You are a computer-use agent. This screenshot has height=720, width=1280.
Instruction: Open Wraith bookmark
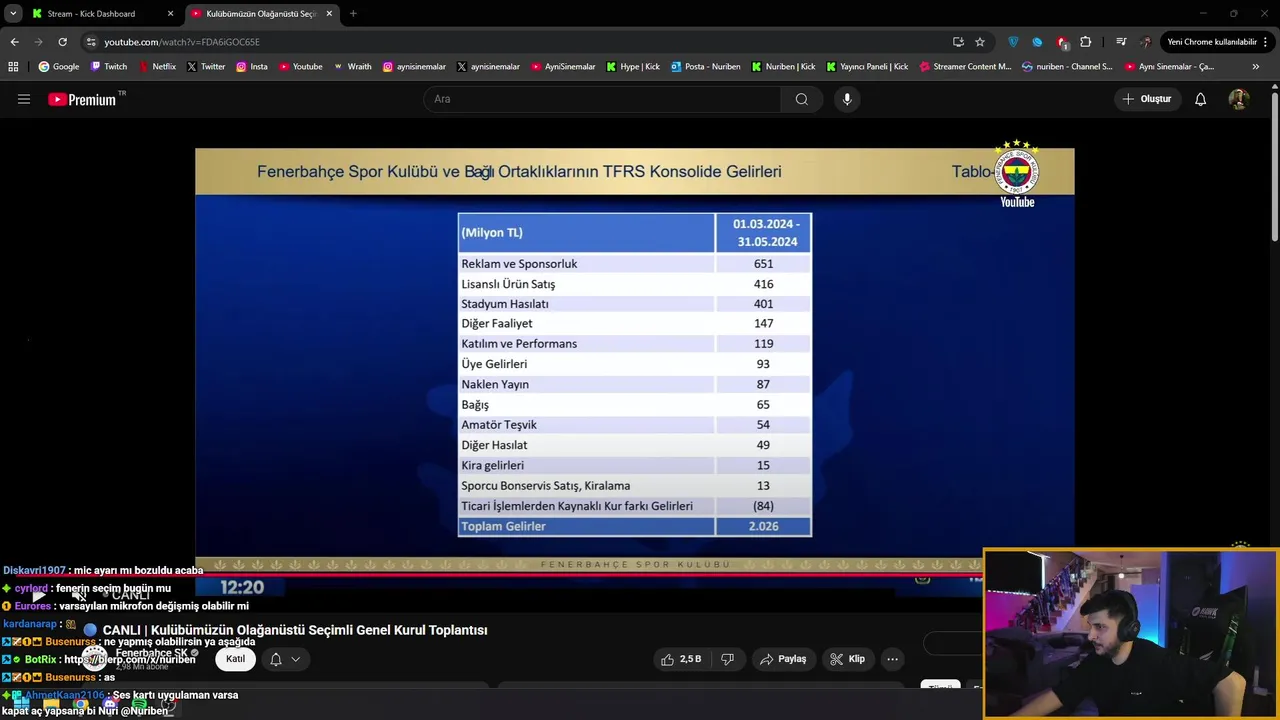point(352,67)
